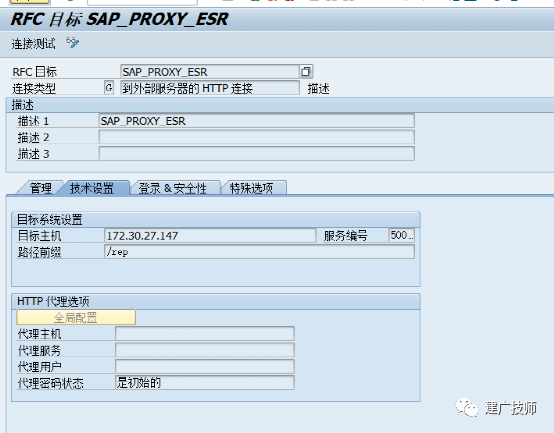
Task: Click the 服务编号 label
Action: tap(346, 236)
